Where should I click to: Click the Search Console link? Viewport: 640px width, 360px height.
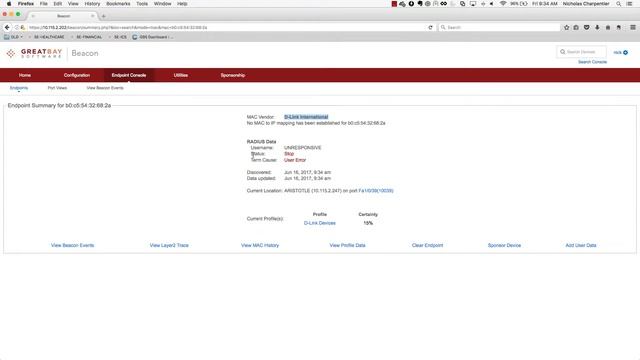point(592,62)
